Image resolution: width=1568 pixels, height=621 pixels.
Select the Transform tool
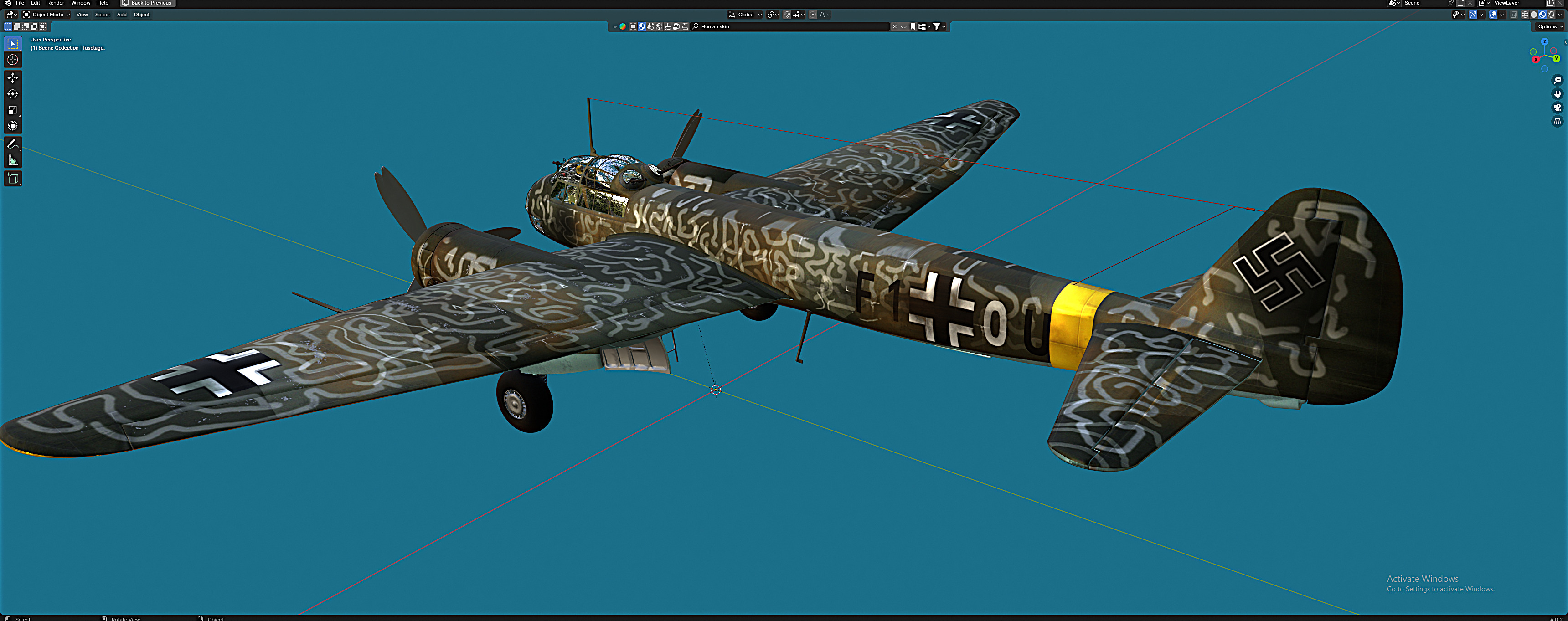(x=13, y=126)
